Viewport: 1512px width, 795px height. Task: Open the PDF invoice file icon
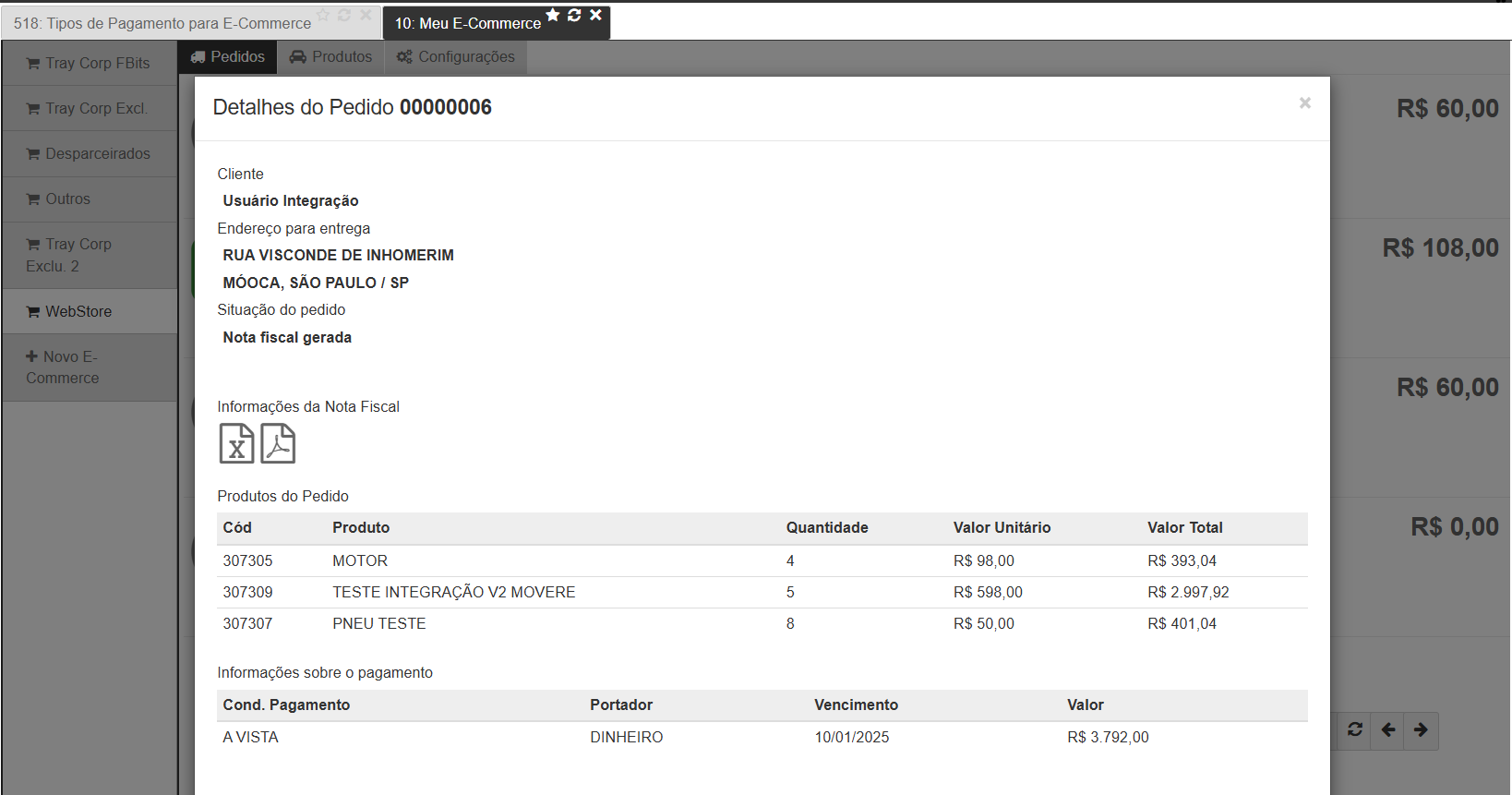tap(278, 443)
